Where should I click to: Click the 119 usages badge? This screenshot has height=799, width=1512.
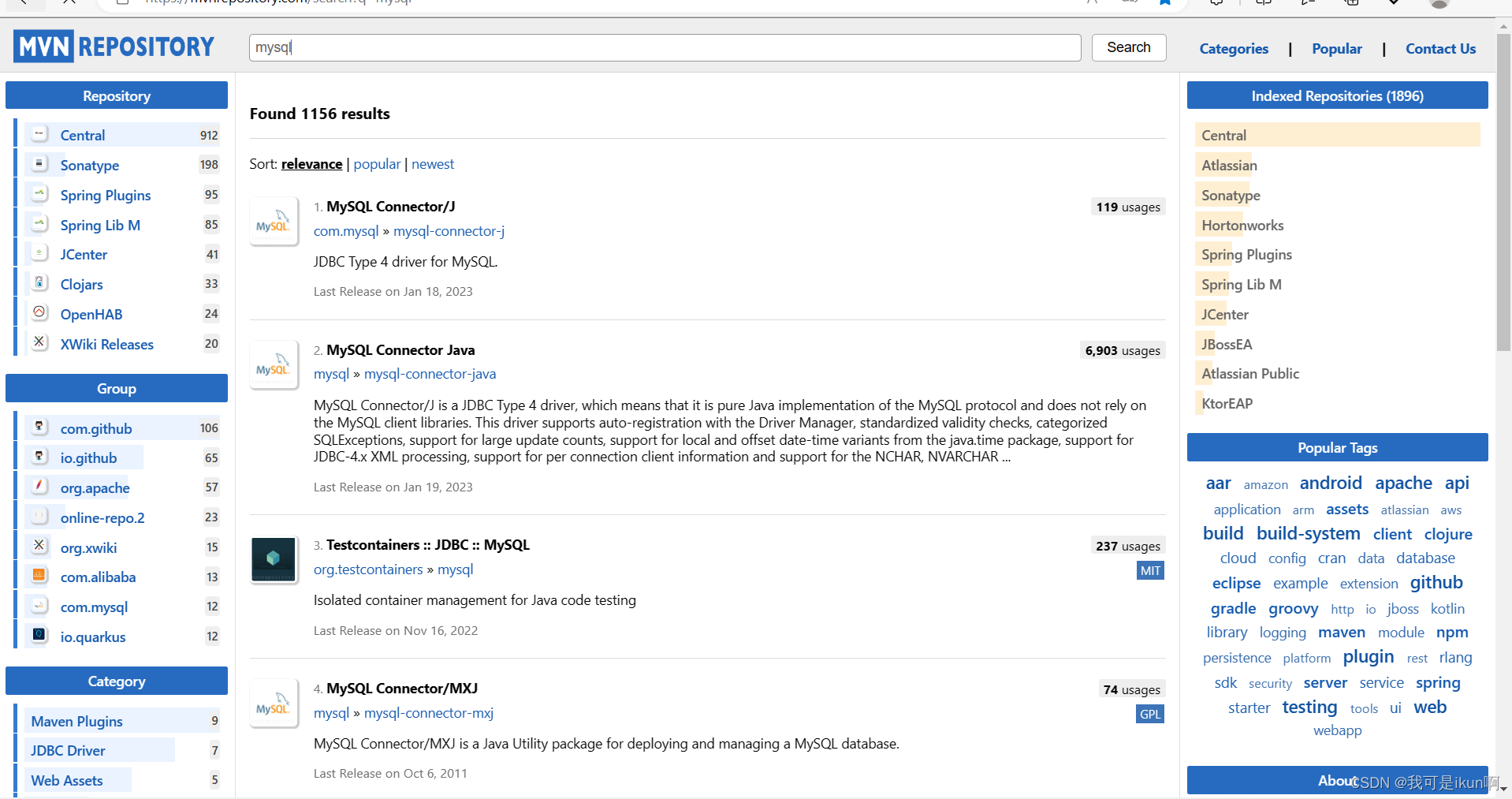click(1128, 207)
